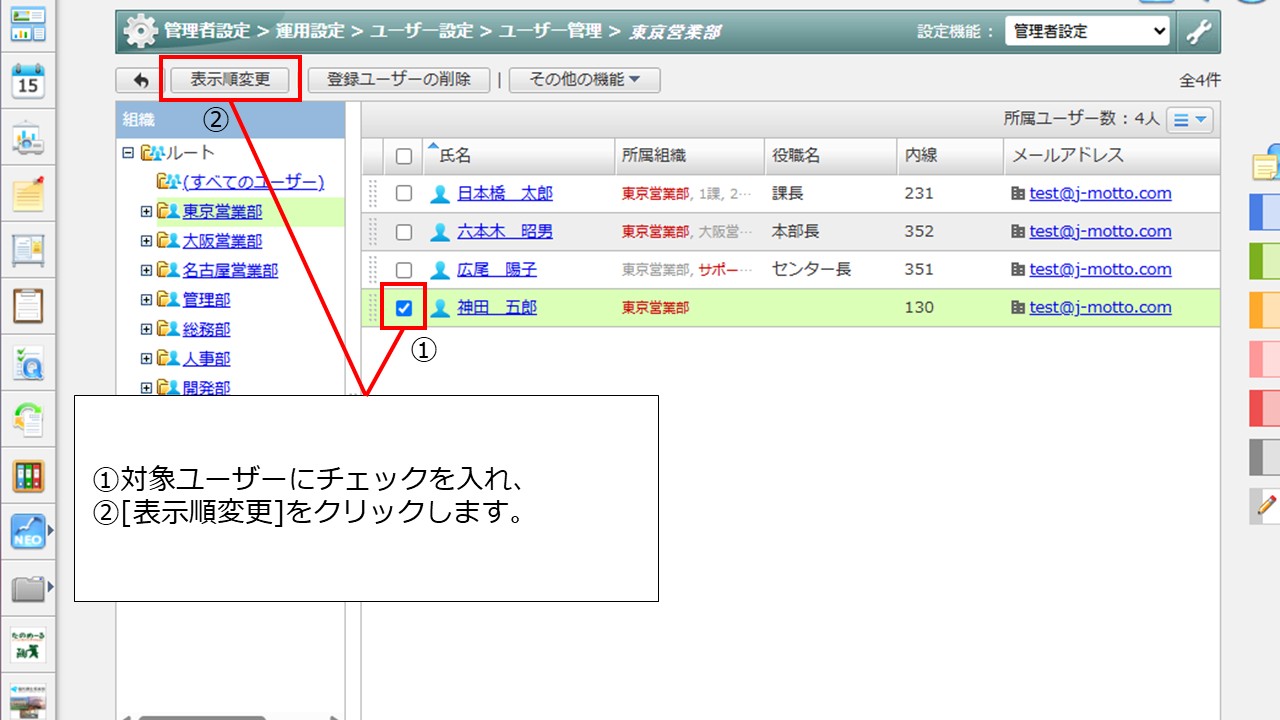1280x720 pixels.
Task: Open the clipboard icon in left sidebar
Action: [28, 306]
